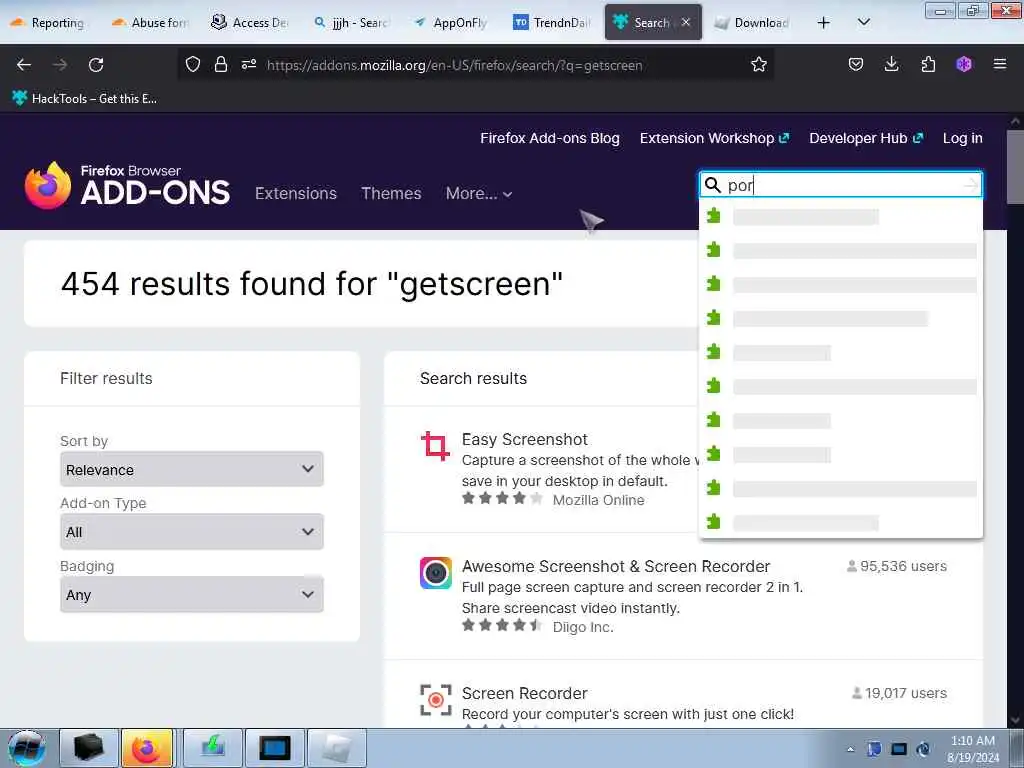
Task: Switch to the Access Denied tab
Action: pyautogui.click(x=250, y=22)
